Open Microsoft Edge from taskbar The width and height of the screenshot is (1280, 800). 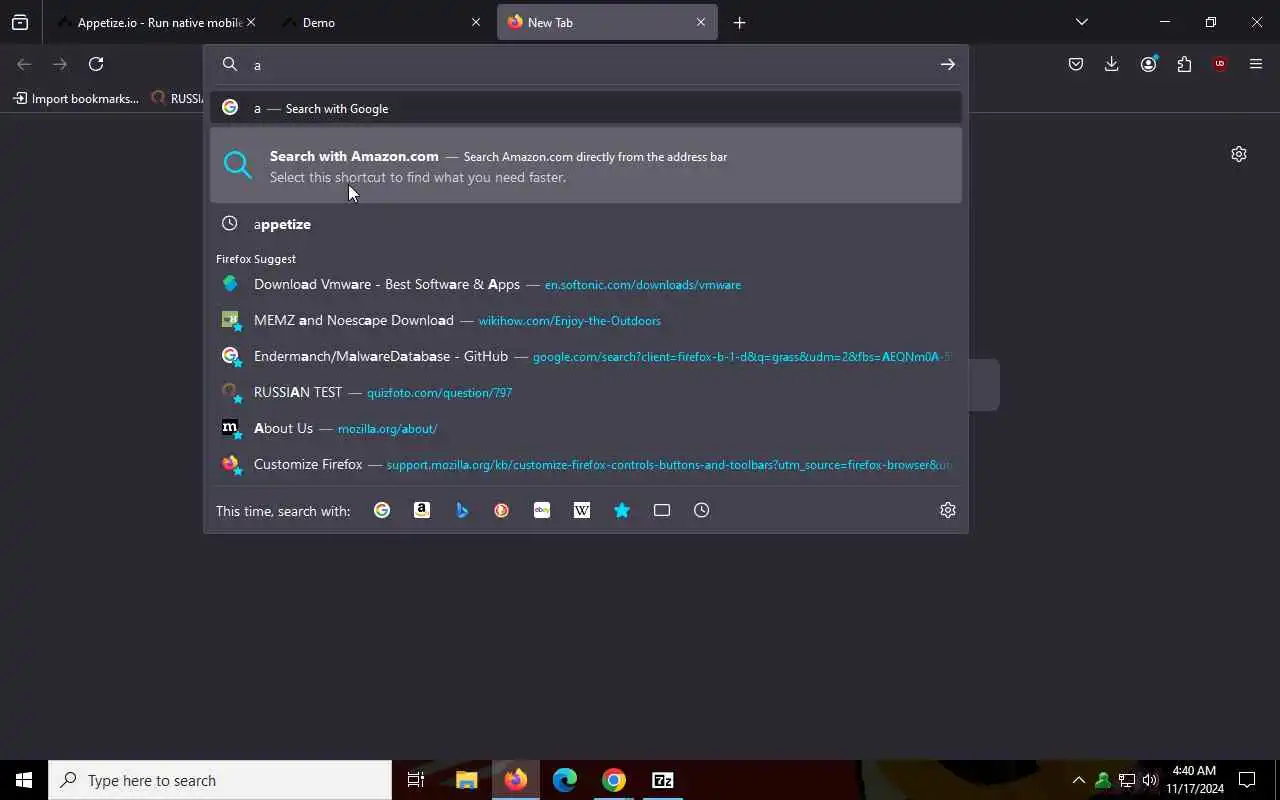[565, 780]
